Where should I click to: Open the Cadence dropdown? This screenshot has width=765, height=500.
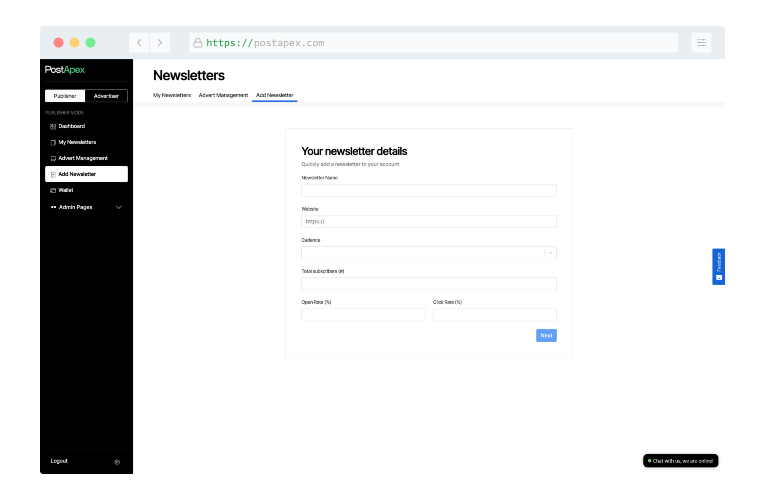tap(429, 253)
